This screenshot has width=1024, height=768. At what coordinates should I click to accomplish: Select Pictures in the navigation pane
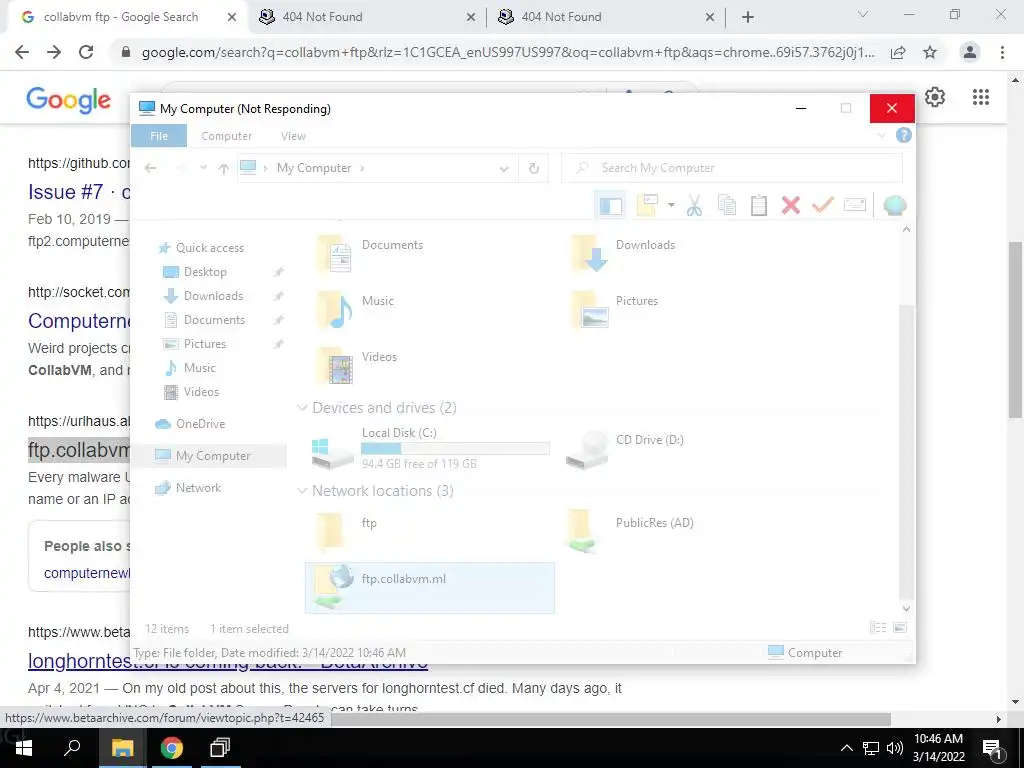[x=204, y=344]
